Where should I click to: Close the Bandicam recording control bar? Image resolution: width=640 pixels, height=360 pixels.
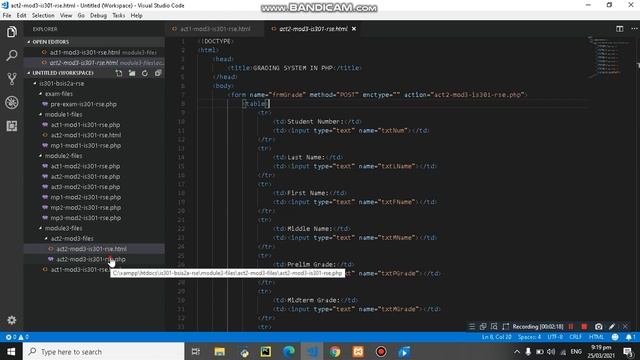click(625, 327)
